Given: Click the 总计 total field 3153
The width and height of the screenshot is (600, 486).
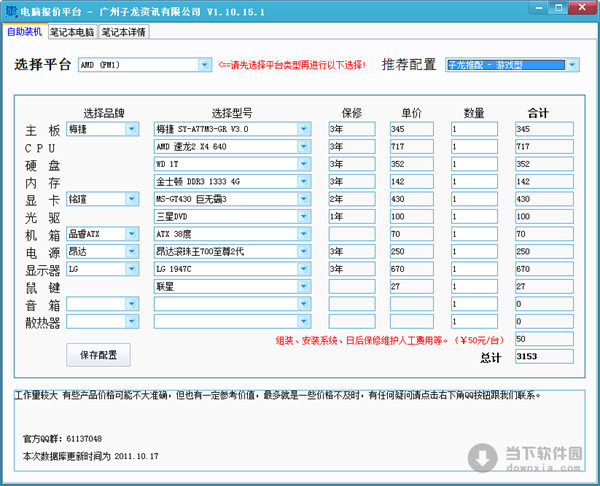Looking at the screenshot, I should tap(542, 356).
